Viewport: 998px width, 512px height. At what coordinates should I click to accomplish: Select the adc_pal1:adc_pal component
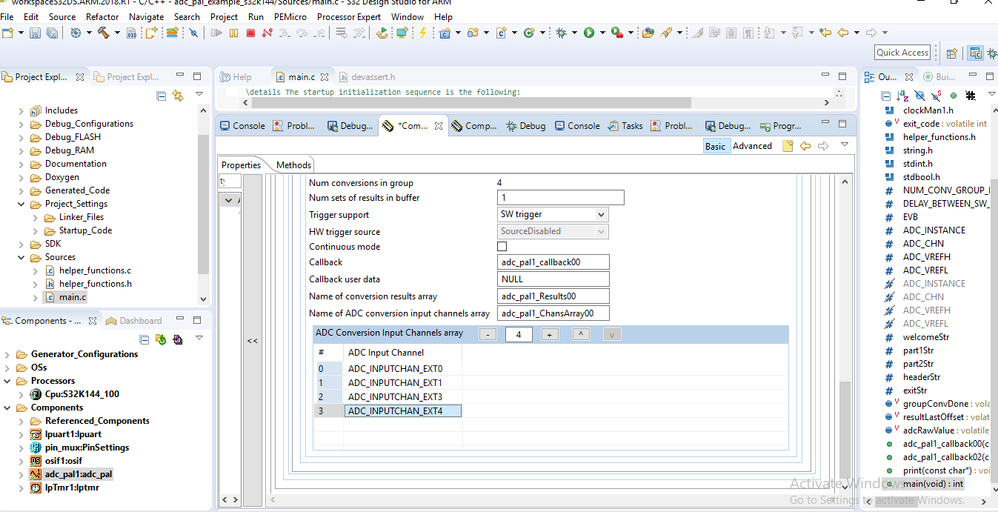78,474
